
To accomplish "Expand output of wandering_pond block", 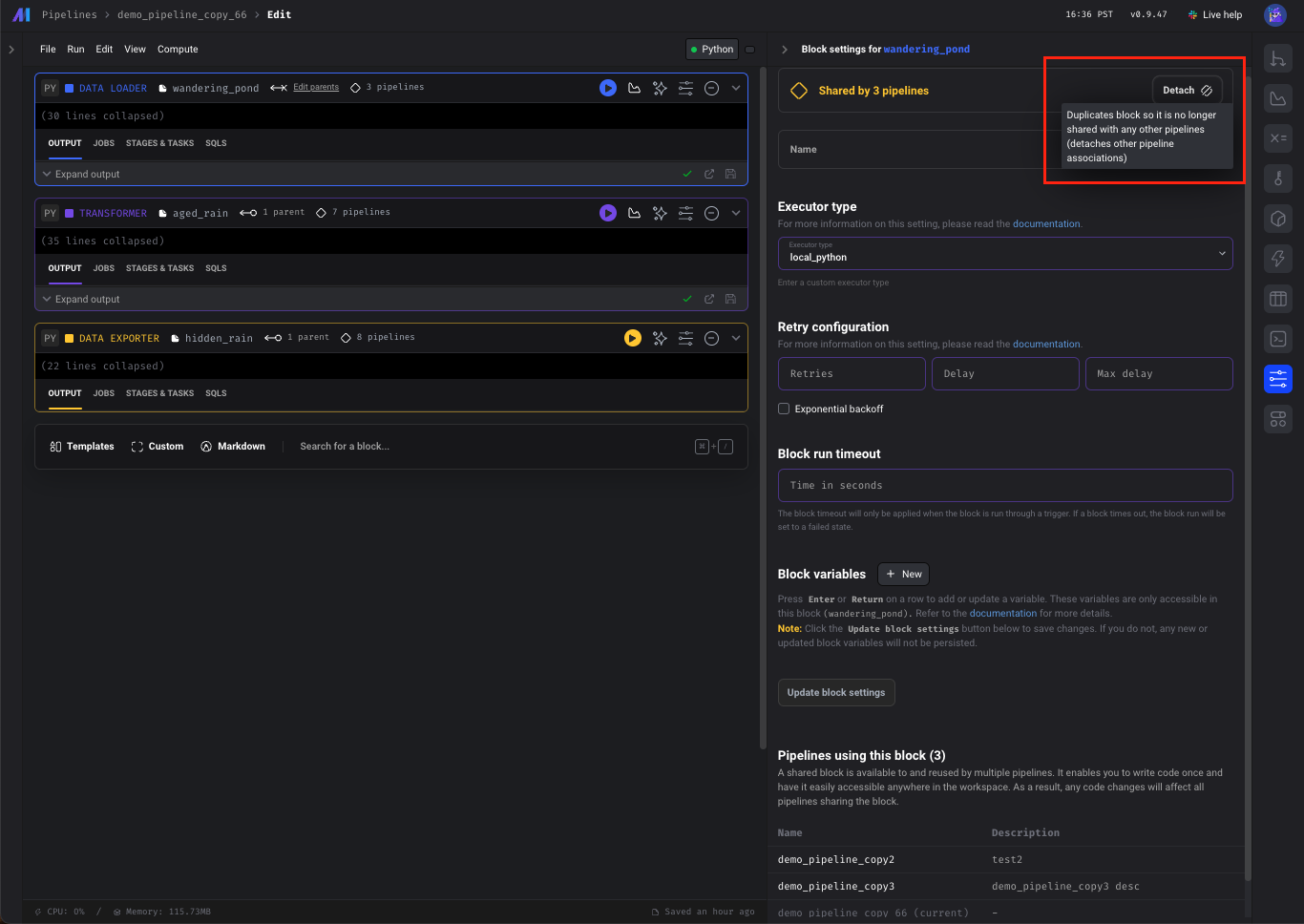I will [x=81, y=175].
